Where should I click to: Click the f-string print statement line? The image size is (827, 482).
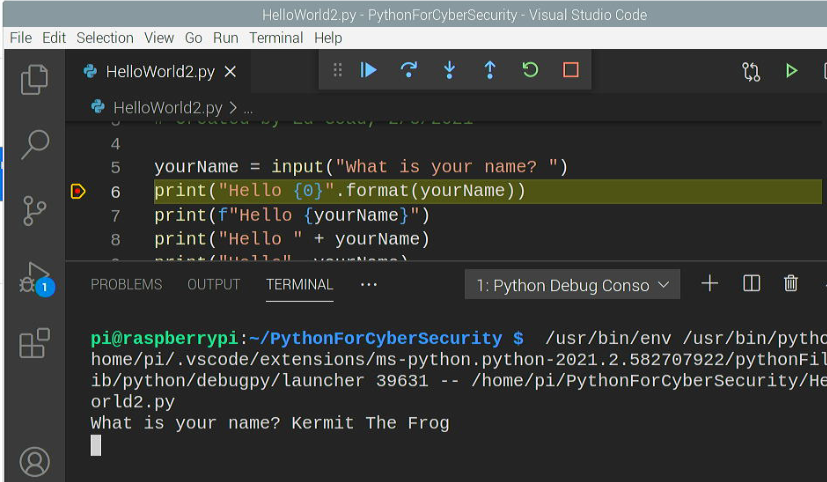[292, 215]
